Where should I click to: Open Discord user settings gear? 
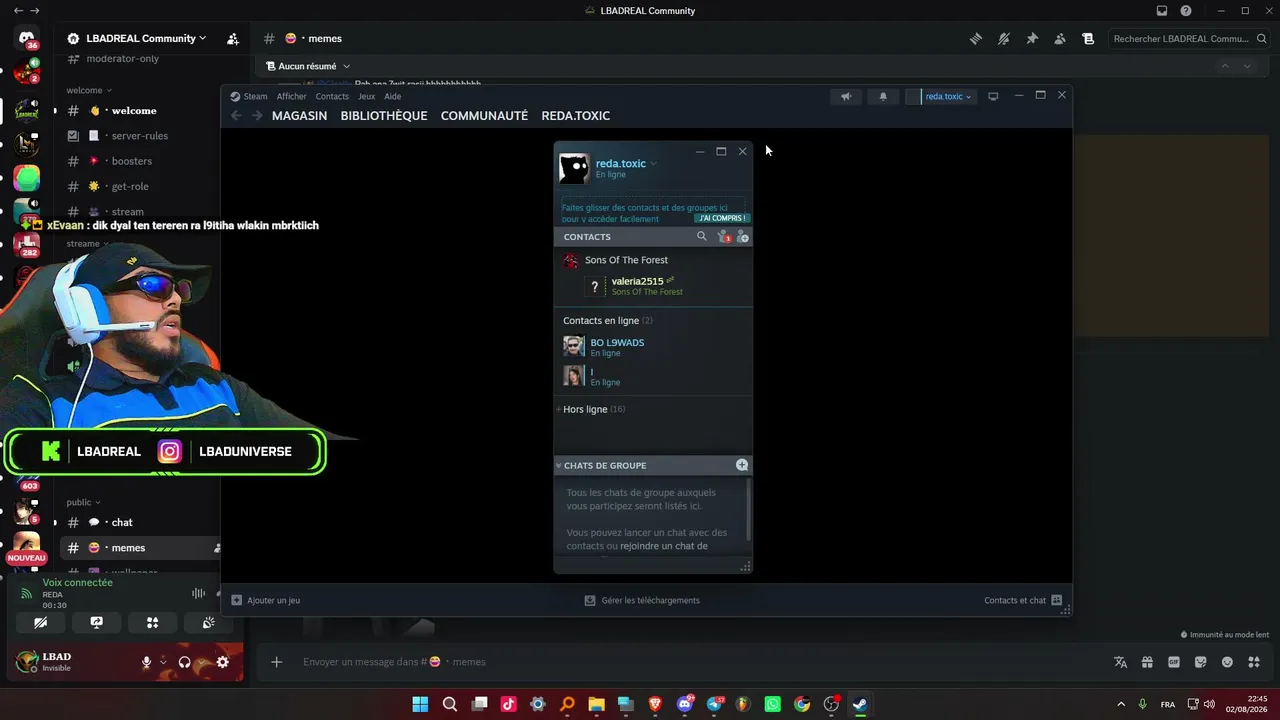point(222,662)
